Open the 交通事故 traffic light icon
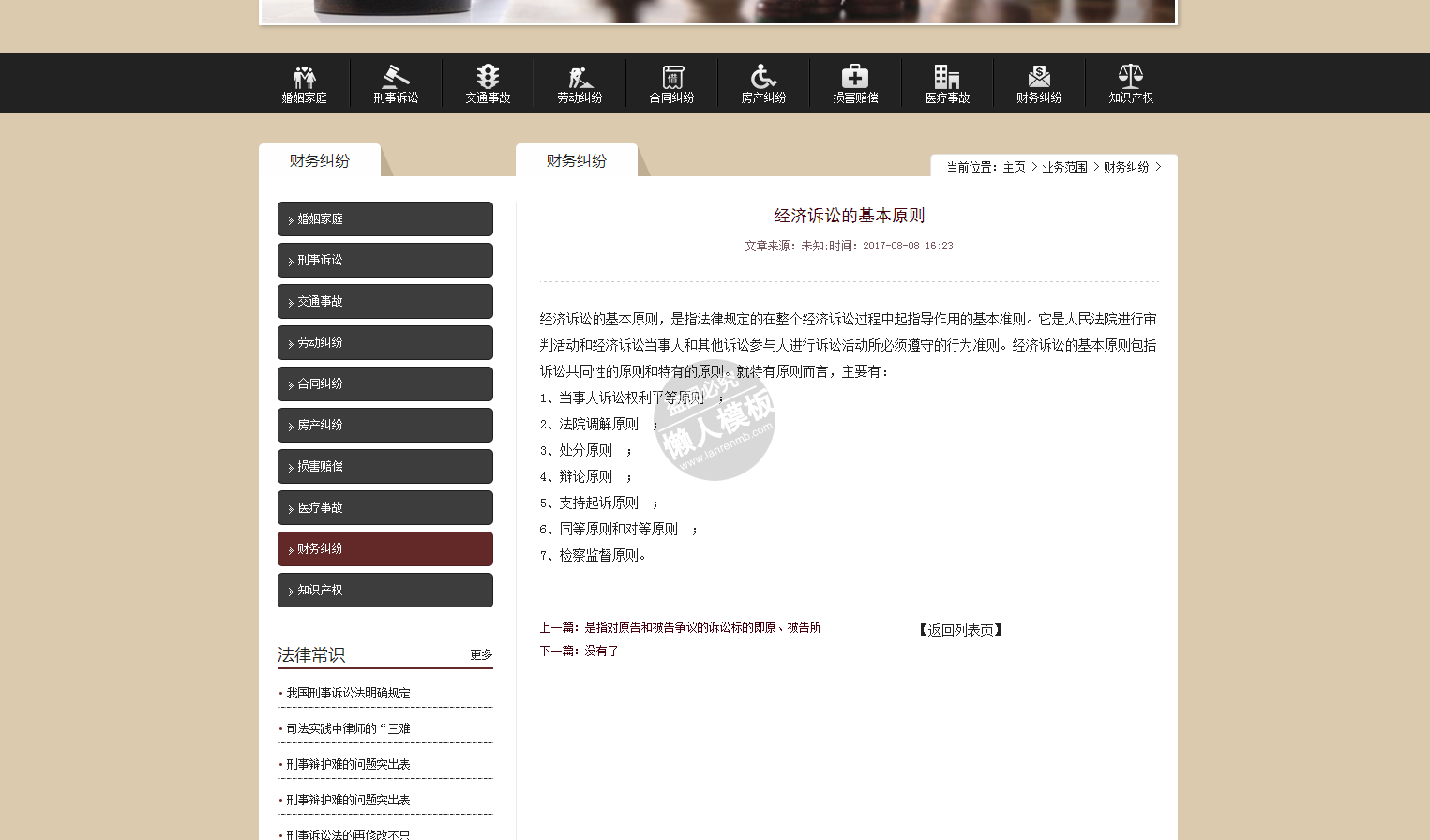 pyautogui.click(x=488, y=77)
